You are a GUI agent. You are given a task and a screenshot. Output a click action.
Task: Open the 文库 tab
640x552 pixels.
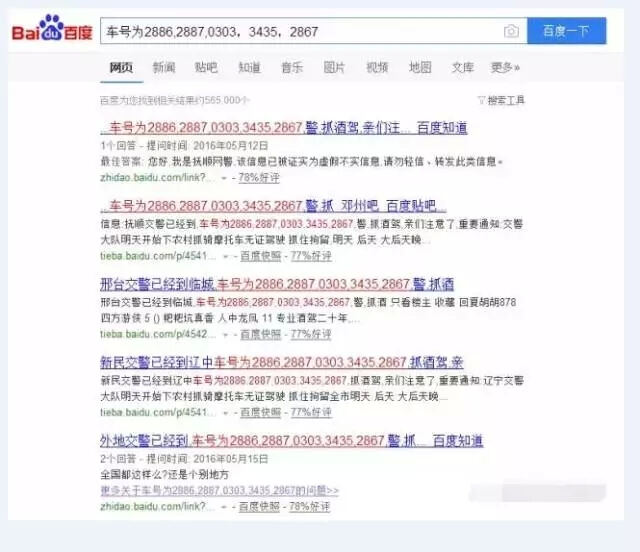coord(462,67)
